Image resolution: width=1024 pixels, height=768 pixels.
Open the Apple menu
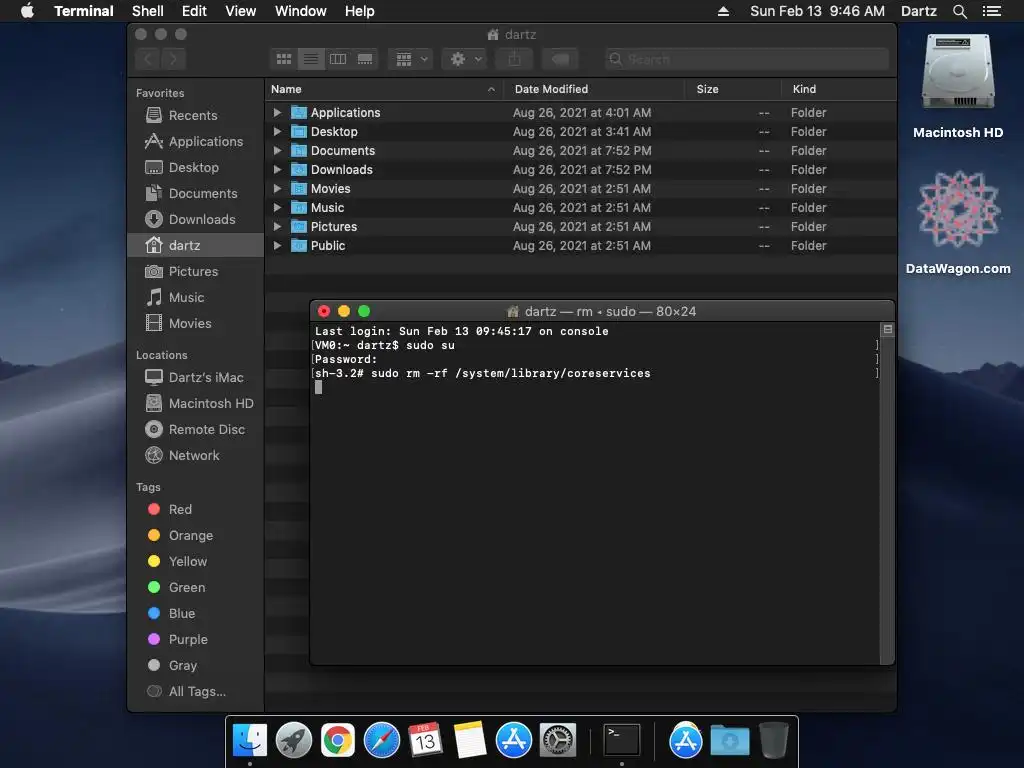coord(27,11)
